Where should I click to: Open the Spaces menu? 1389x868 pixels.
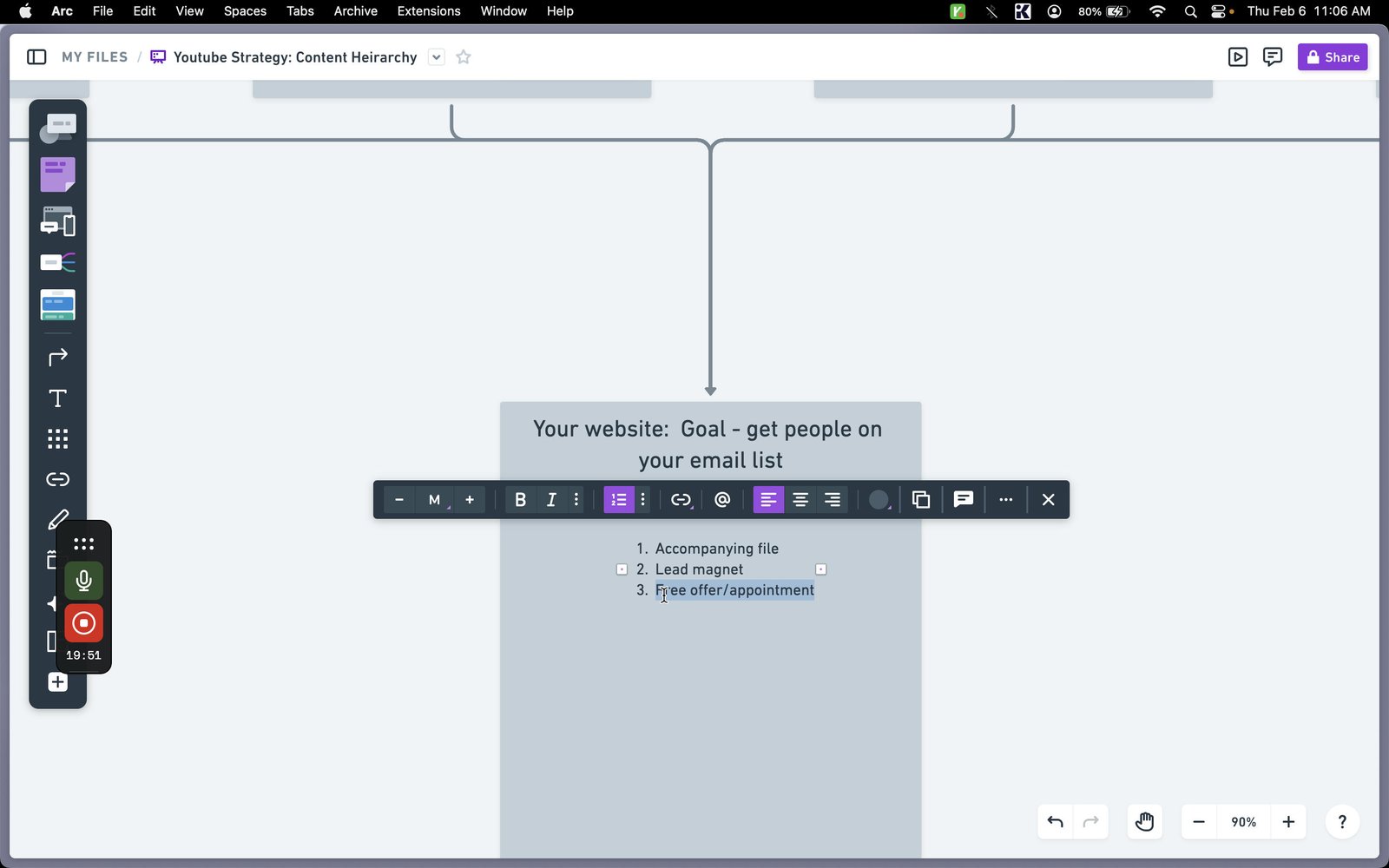click(245, 11)
